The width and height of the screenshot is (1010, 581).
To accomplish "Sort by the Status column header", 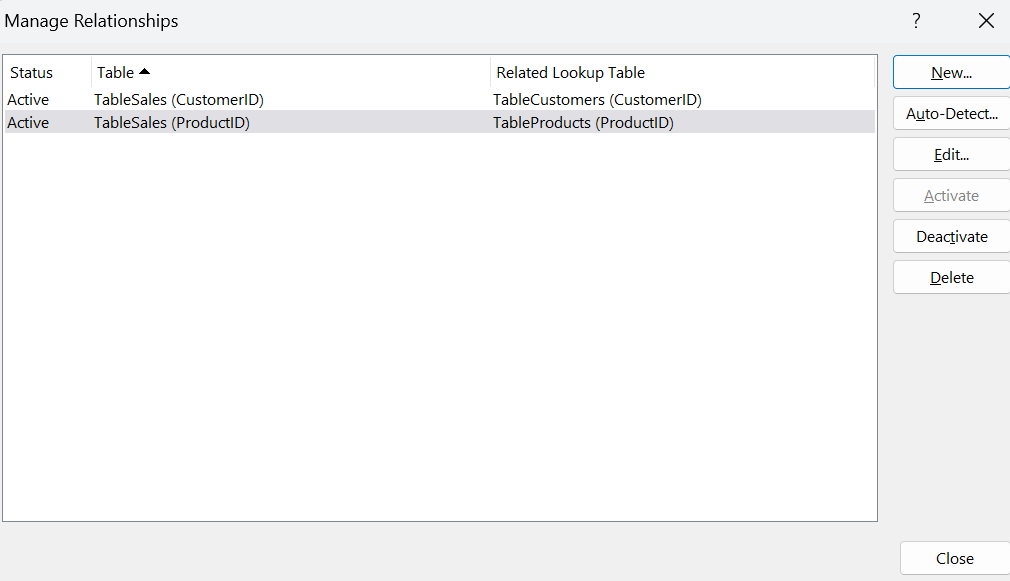I will [x=32, y=73].
